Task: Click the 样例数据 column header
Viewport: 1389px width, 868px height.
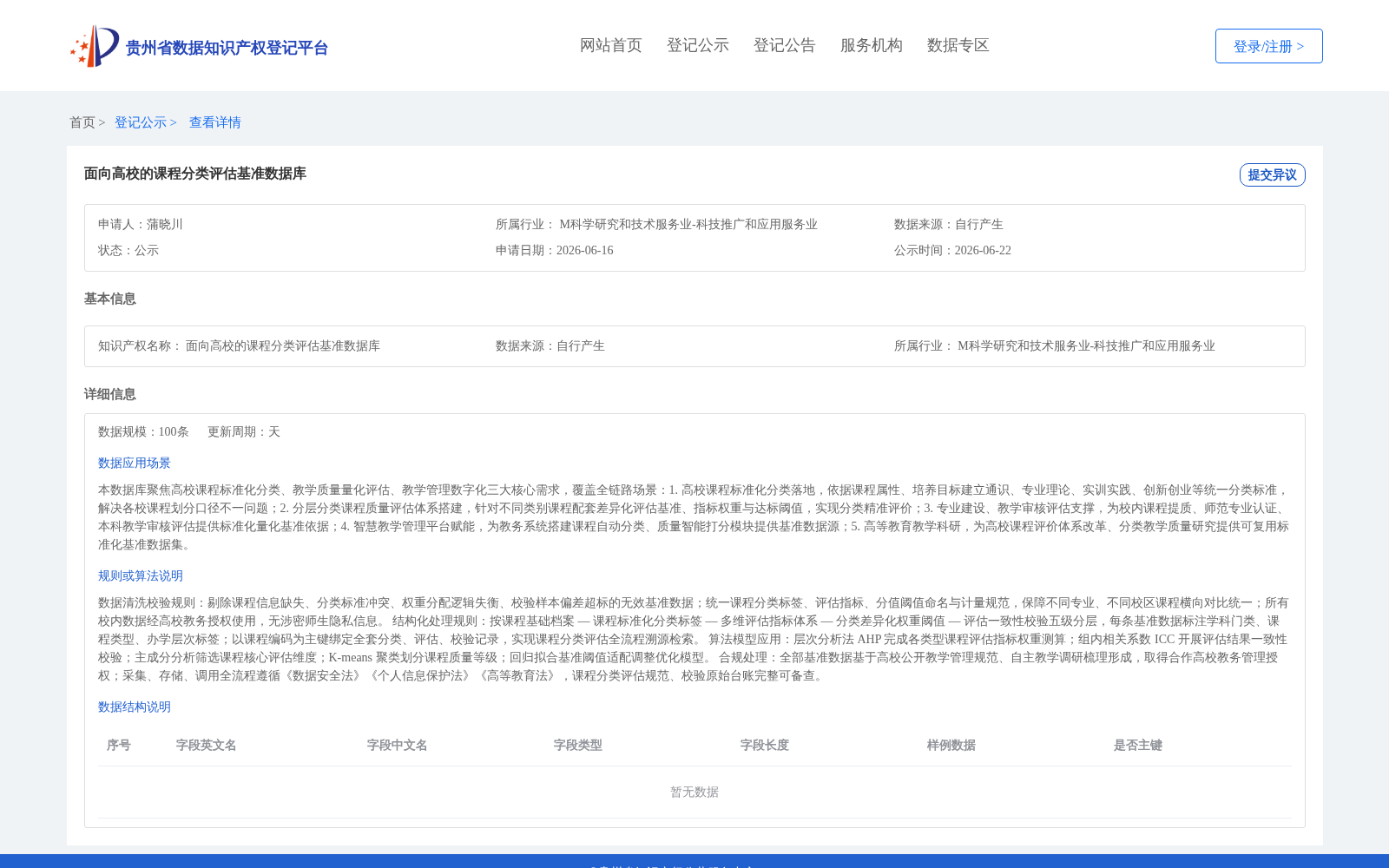Action: [x=951, y=745]
